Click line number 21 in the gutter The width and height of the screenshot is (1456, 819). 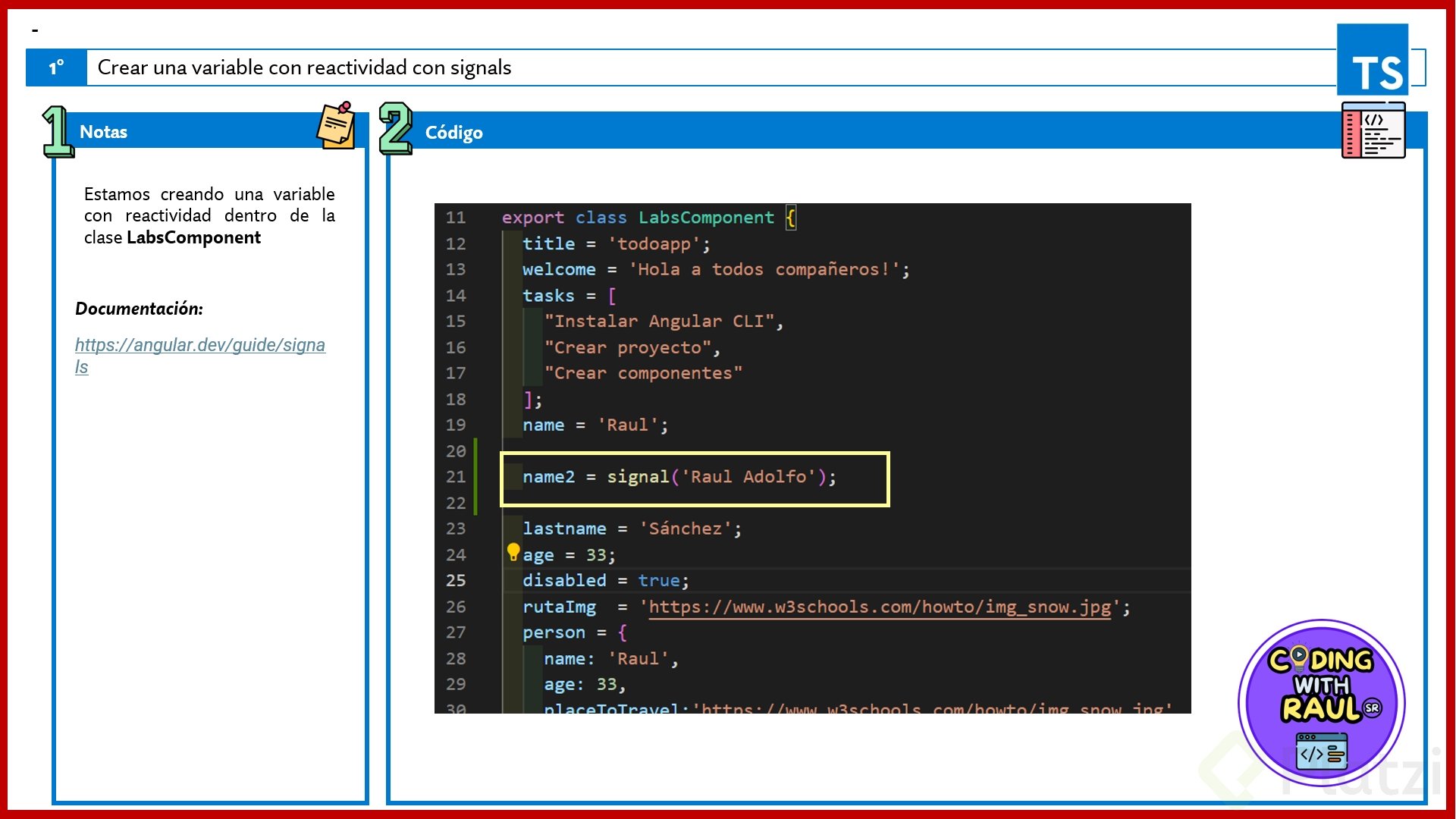click(456, 477)
